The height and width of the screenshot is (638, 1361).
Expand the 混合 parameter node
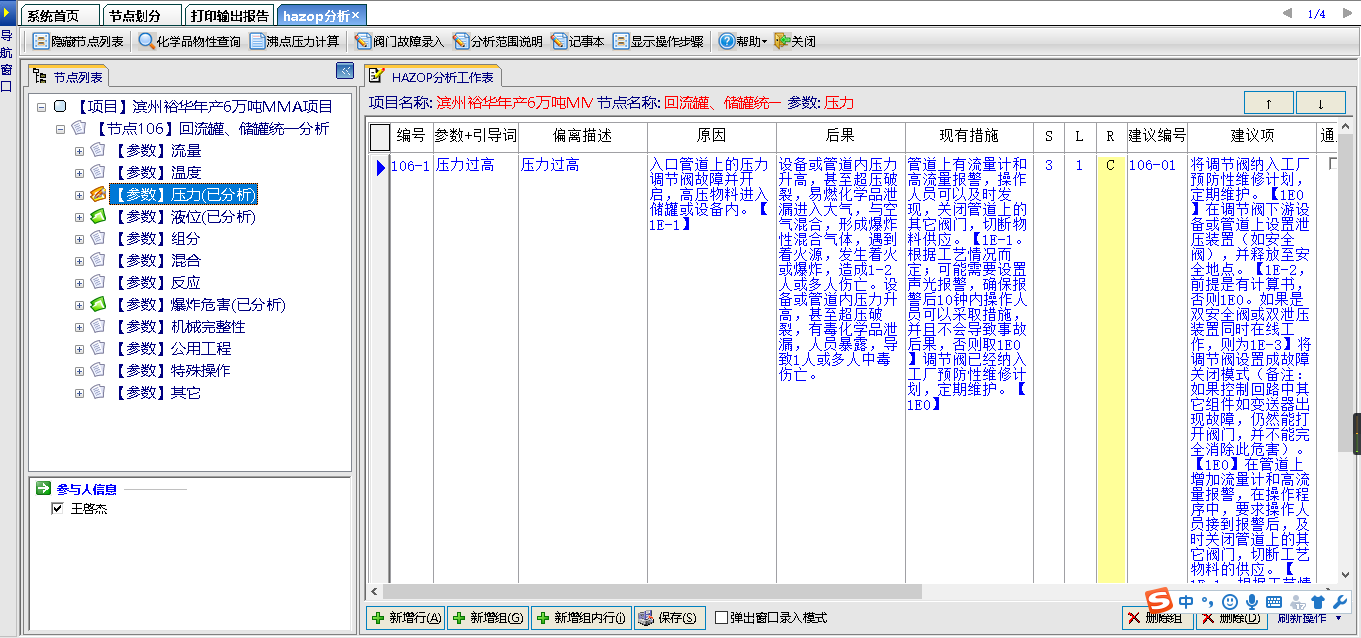(x=80, y=260)
